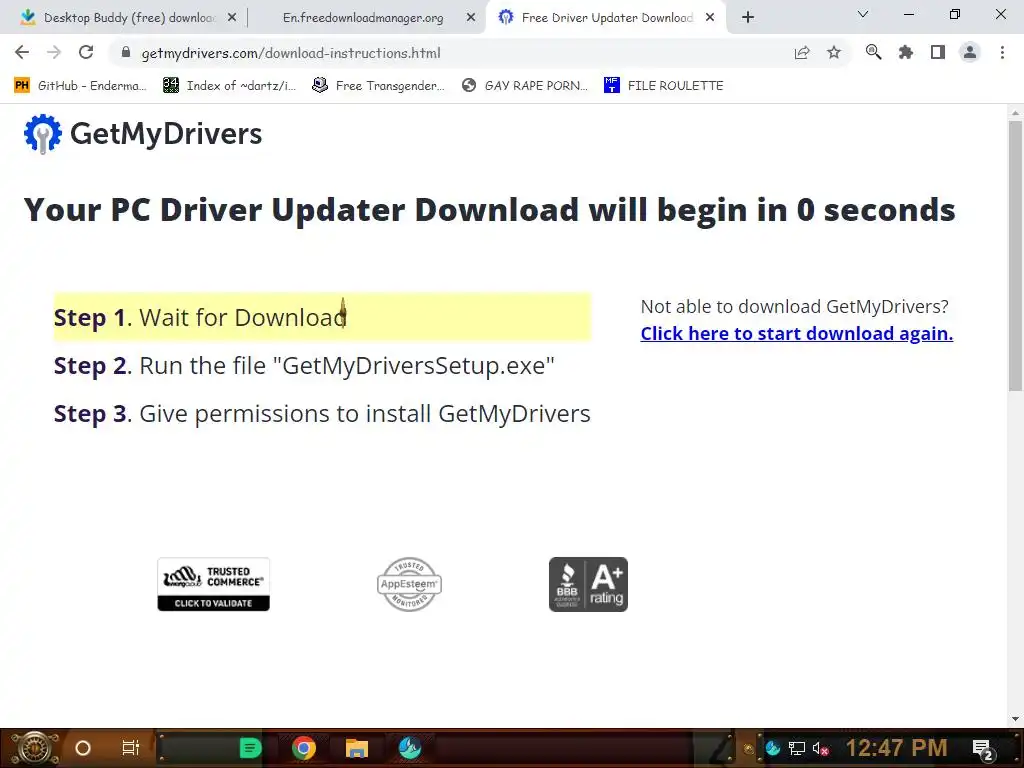Open the FILE ROULETTE bookmark
Viewport: 1024px width, 768px height.
pyautogui.click(x=664, y=86)
